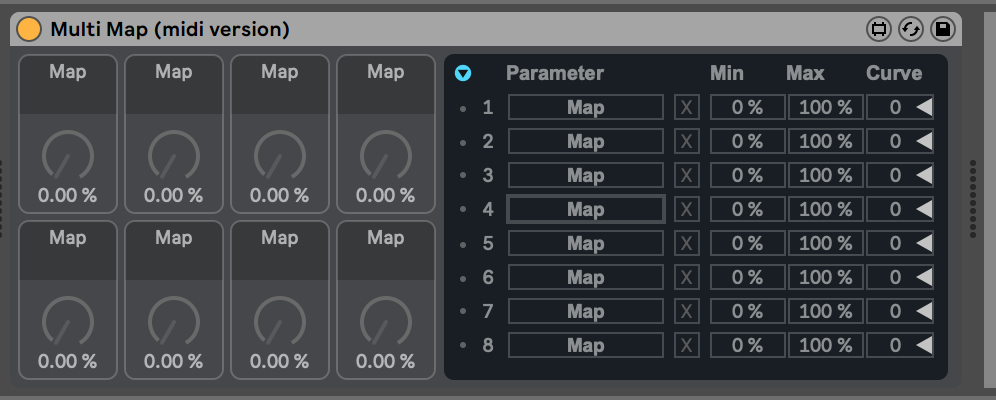Select the row 1 Min percent field
This screenshot has width=996, height=400.
coord(747,108)
